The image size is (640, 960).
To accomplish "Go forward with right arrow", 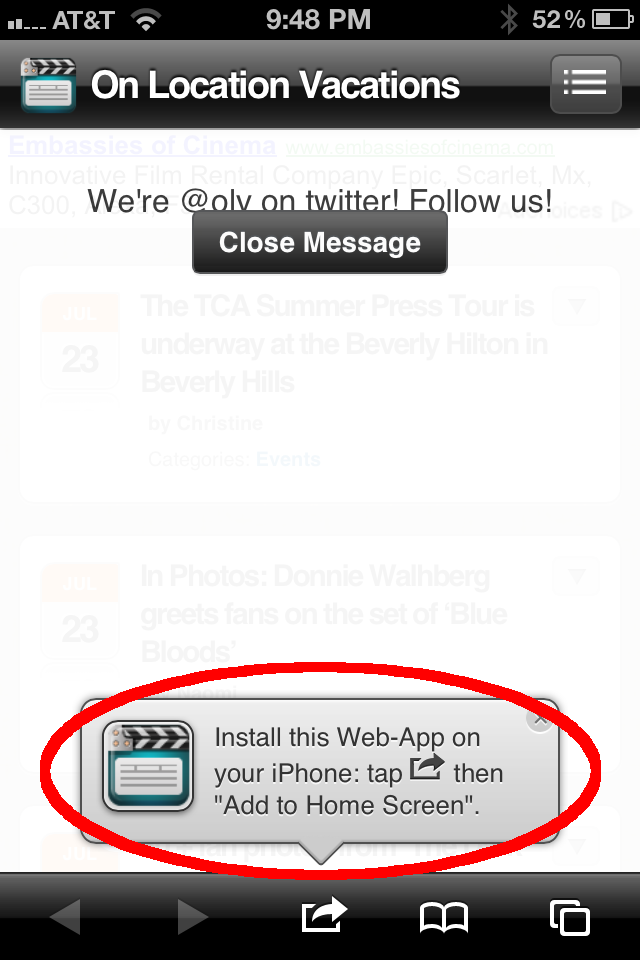I will pos(193,917).
